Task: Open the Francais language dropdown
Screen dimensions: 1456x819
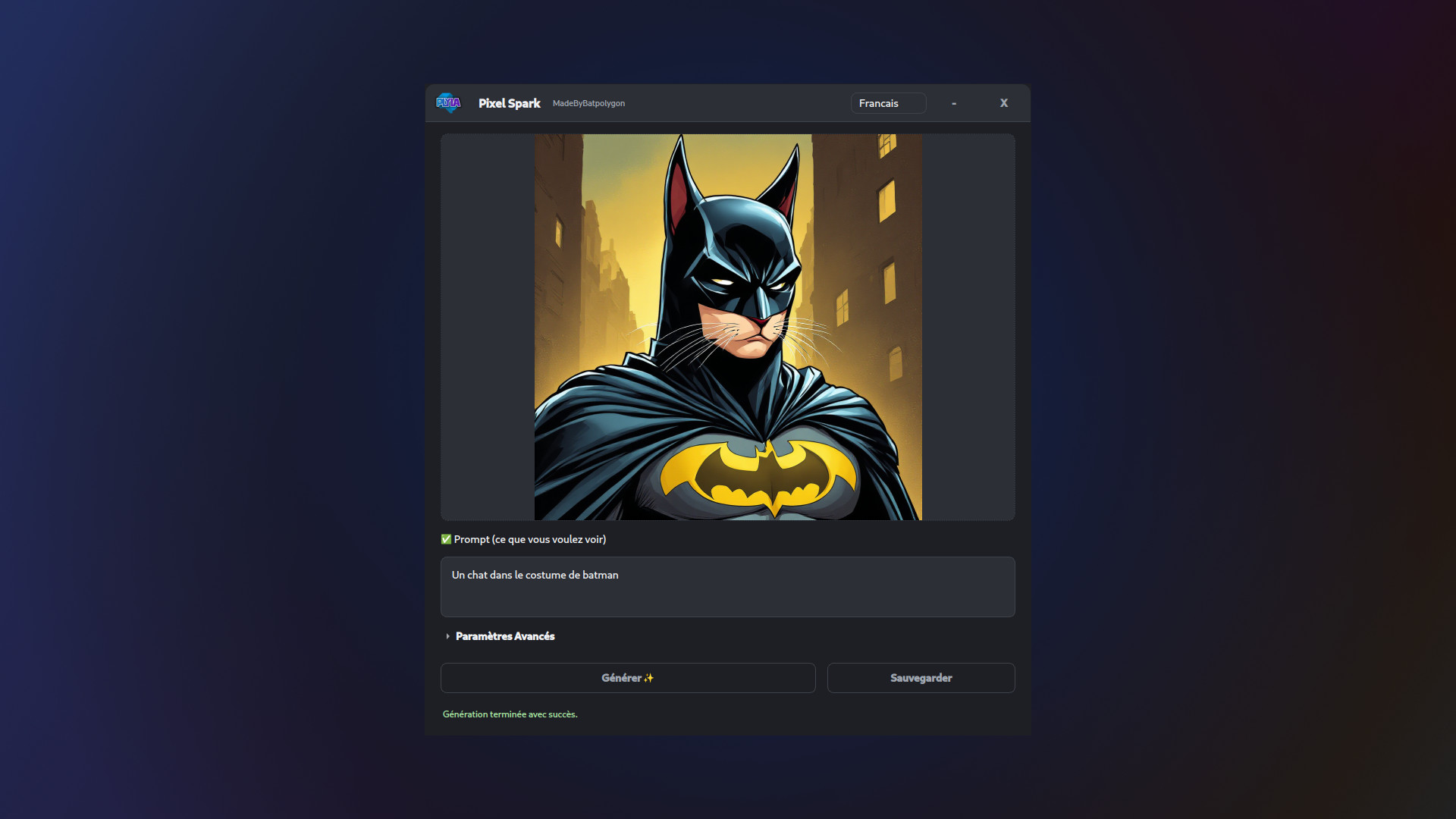Action: pyautogui.click(x=888, y=103)
